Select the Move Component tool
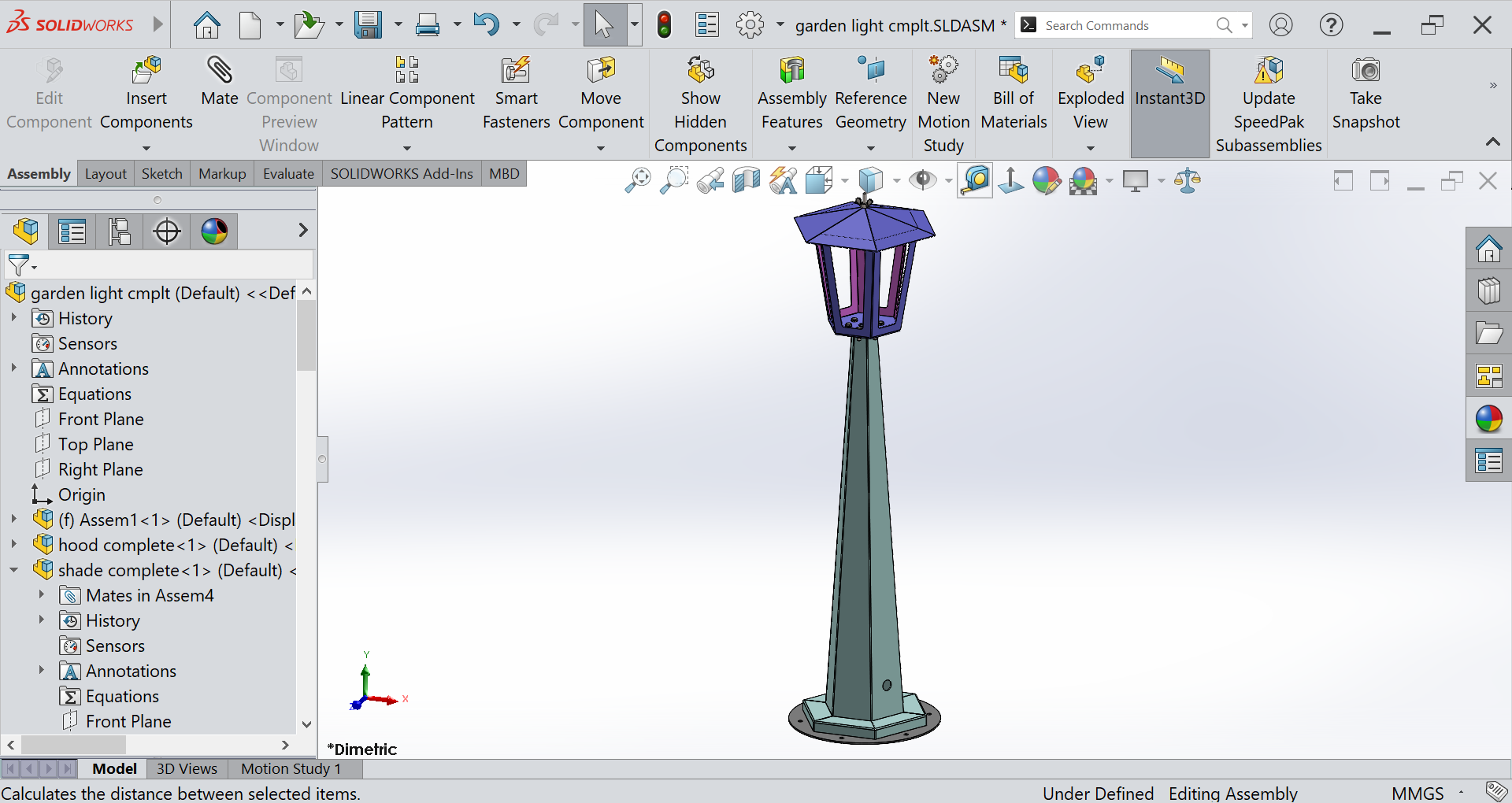This screenshot has width=1512, height=803. coord(601,93)
